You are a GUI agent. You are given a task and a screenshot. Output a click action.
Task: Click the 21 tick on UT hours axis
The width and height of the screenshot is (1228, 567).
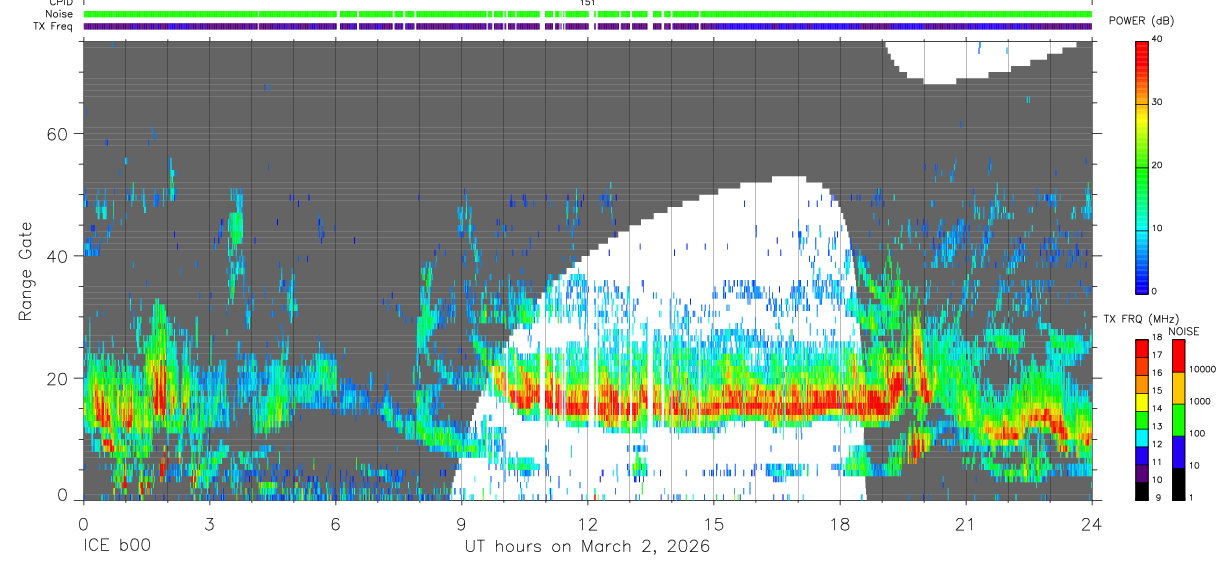(966, 523)
